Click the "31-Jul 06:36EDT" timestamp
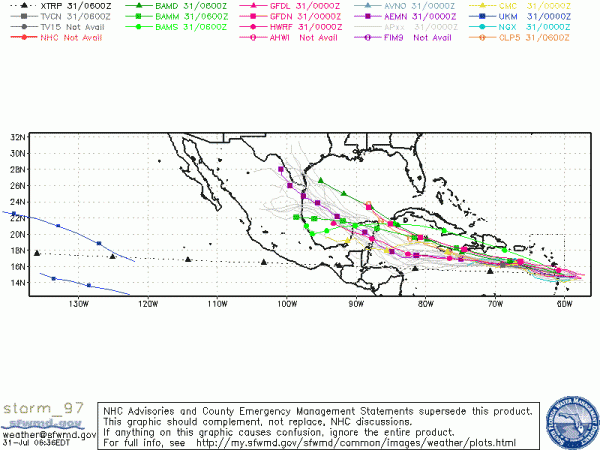 click(x=36, y=443)
